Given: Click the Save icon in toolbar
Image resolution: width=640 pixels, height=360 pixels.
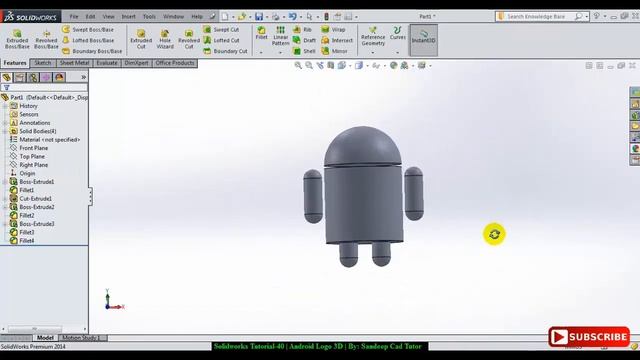Looking at the screenshot, I should (x=259, y=17).
